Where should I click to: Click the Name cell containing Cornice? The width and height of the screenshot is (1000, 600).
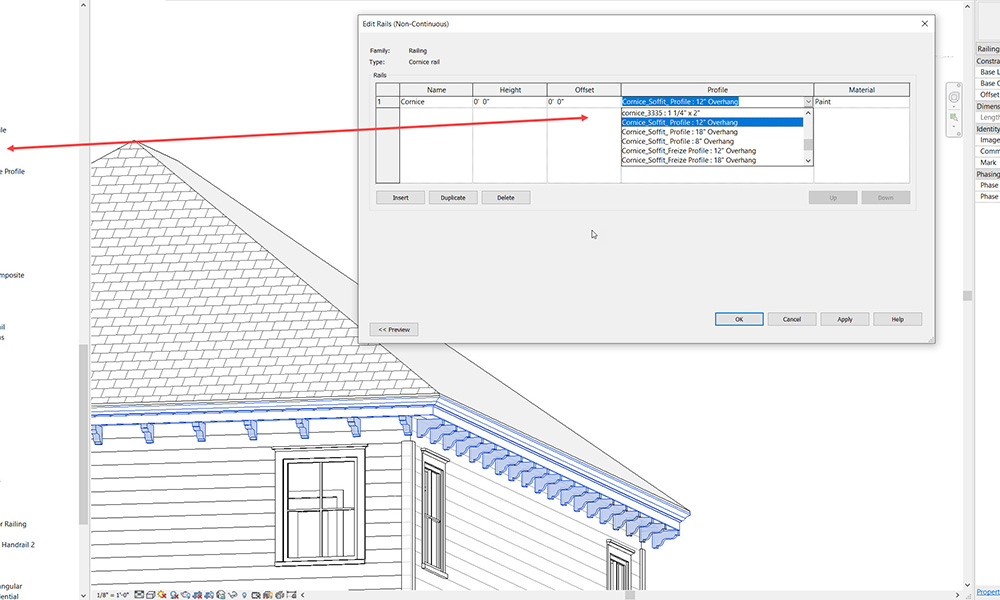[436, 102]
